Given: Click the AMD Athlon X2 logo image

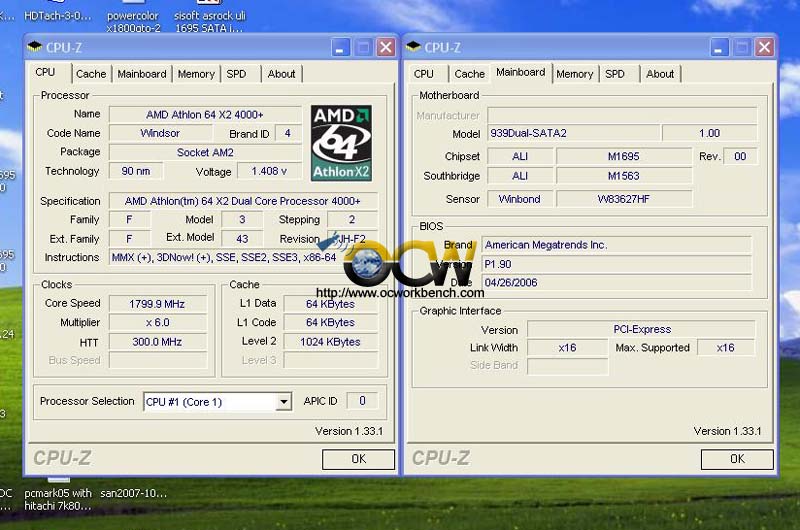Looking at the screenshot, I should click(341, 143).
